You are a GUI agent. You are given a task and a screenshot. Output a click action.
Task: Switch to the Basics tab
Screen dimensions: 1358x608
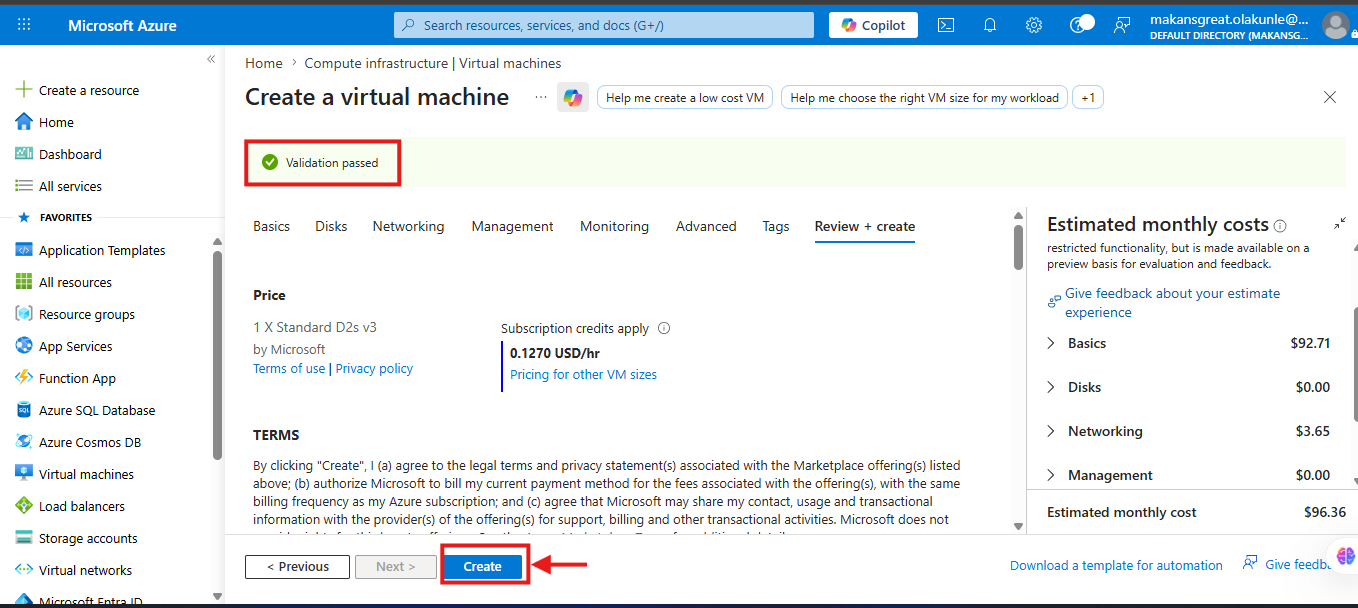point(271,226)
